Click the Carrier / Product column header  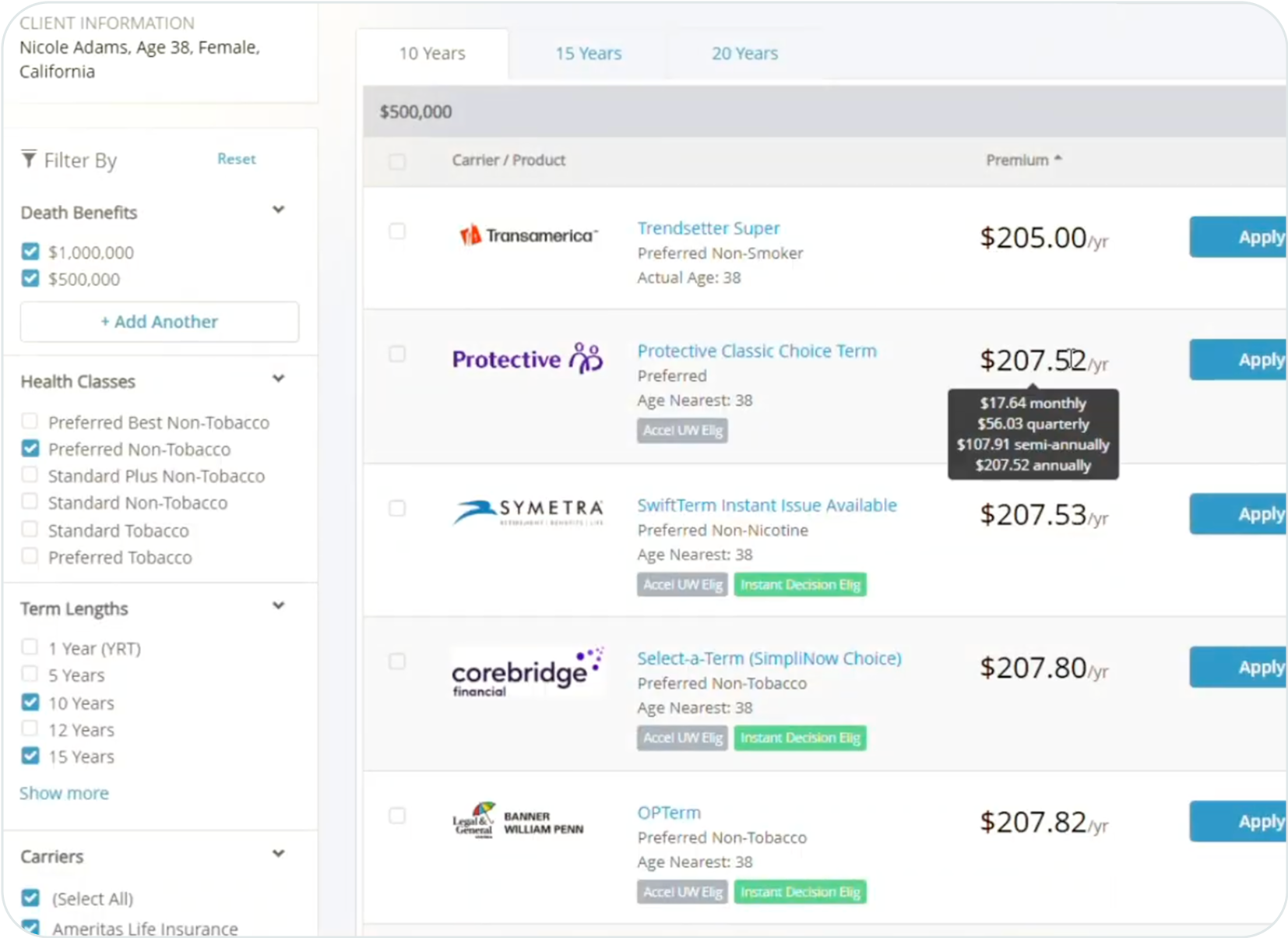(509, 160)
